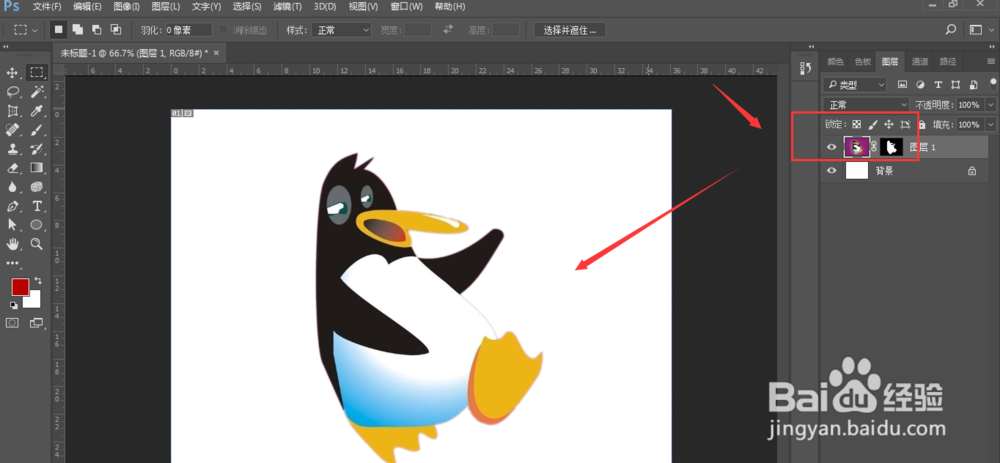
Task: Select the Magic Wand tool
Action: coord(37,92)
